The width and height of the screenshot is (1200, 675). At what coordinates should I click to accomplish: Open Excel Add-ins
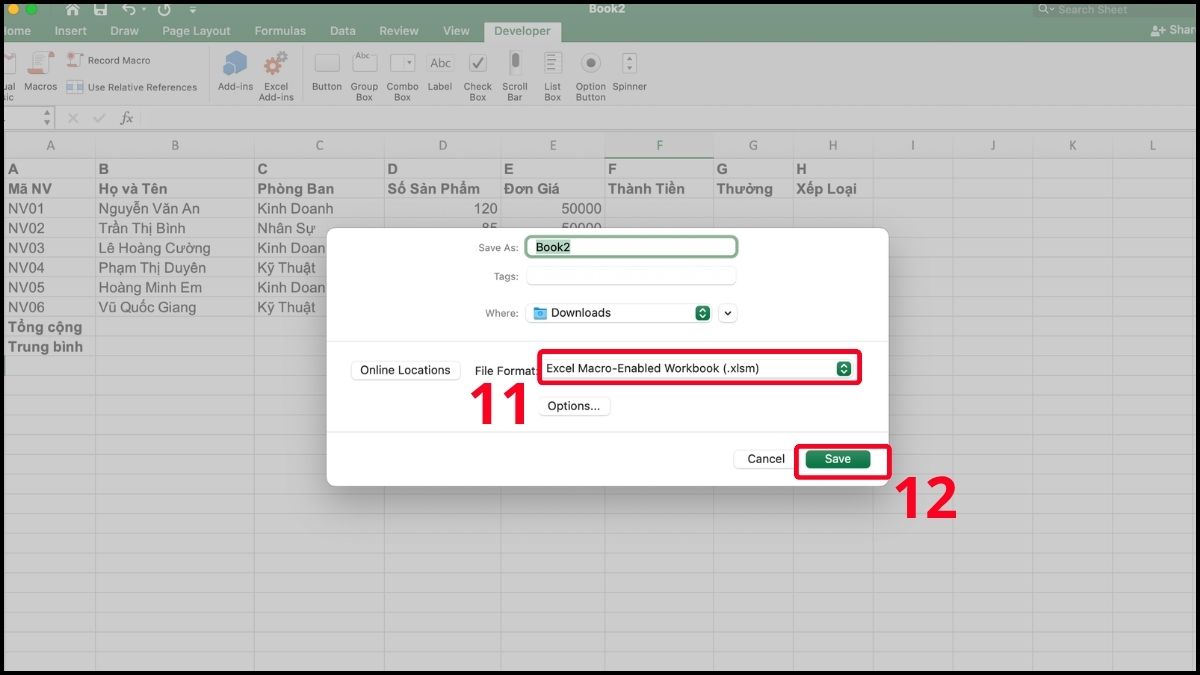point(276,77)
